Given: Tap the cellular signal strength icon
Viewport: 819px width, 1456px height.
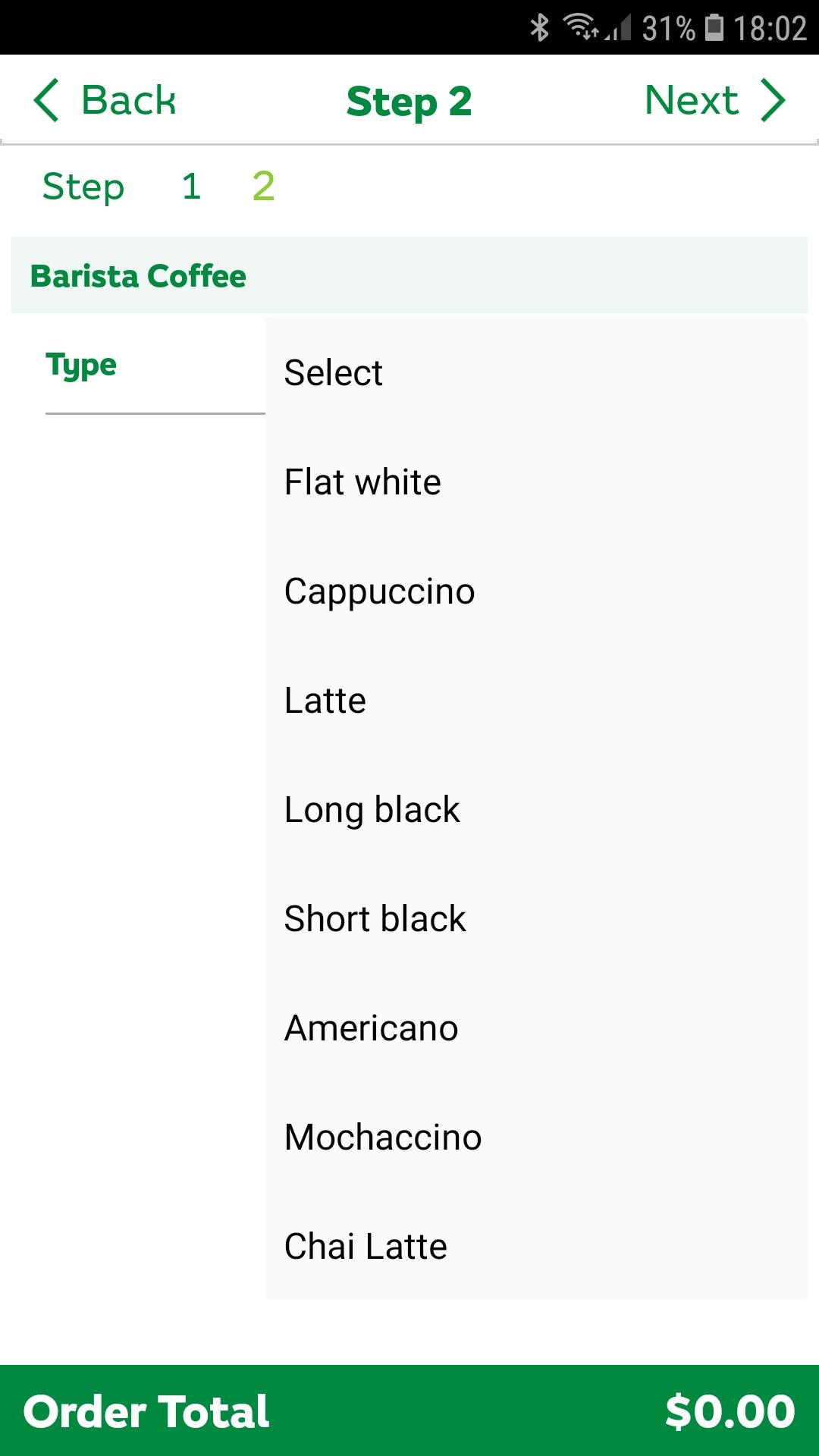Looking at the screenshot, I should 620,30.
